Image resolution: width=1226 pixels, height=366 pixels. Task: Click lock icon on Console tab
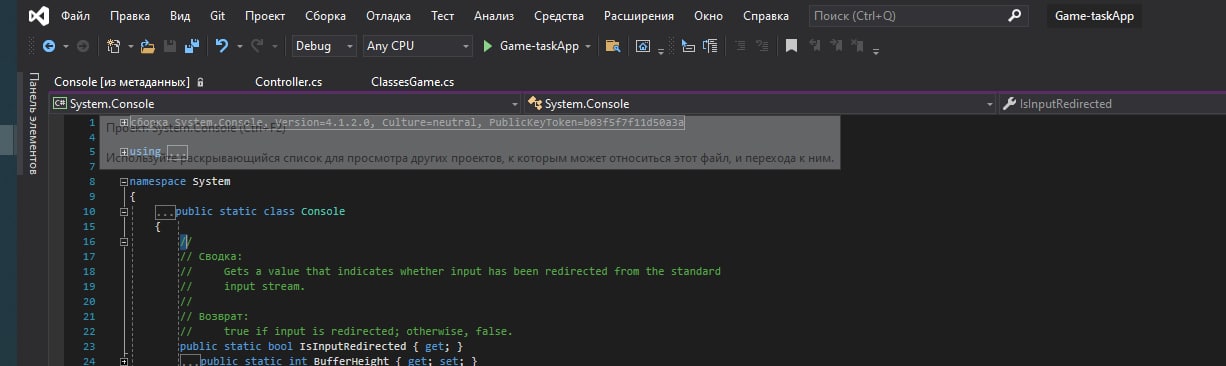click(200, 82)
